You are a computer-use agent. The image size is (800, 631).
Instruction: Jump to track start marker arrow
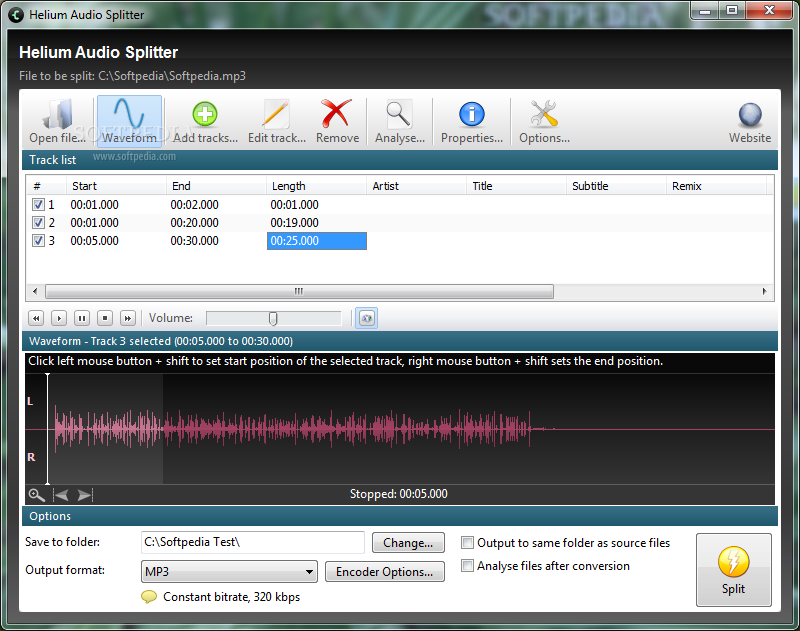point(61,495)
